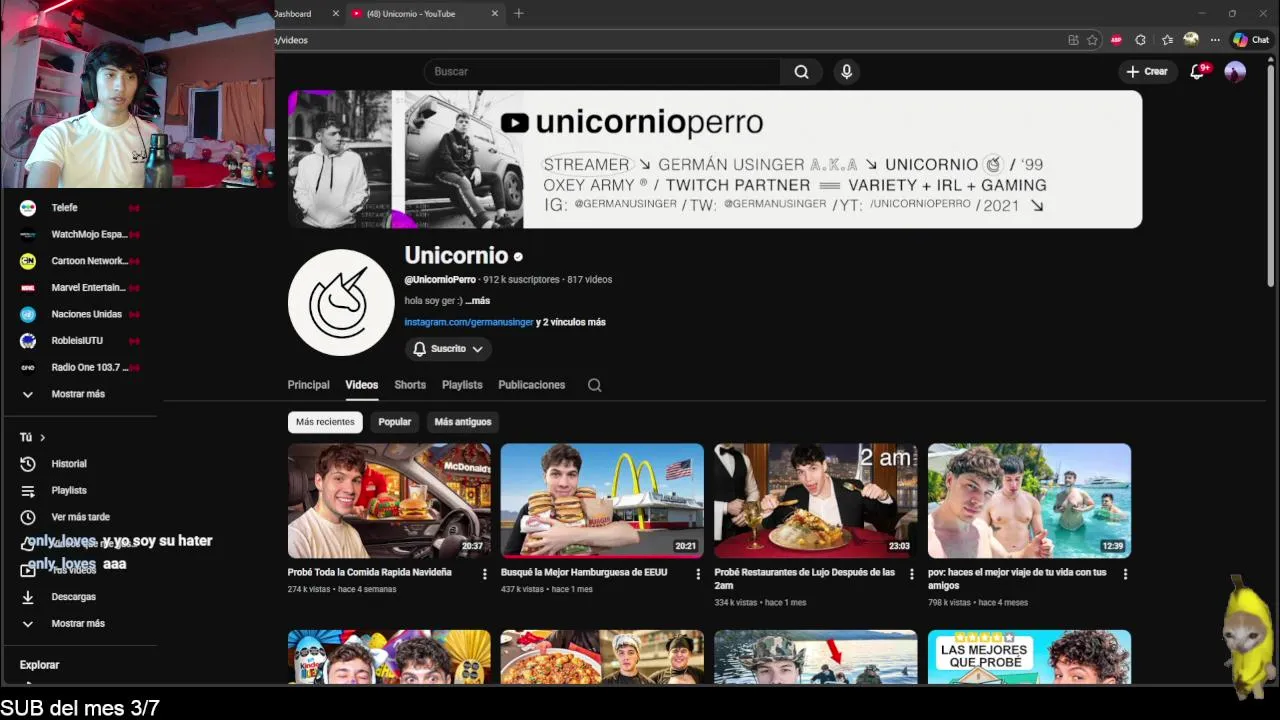Open browser settings three-dot menu
The image size is (1280, 720).
[1215, 40]
